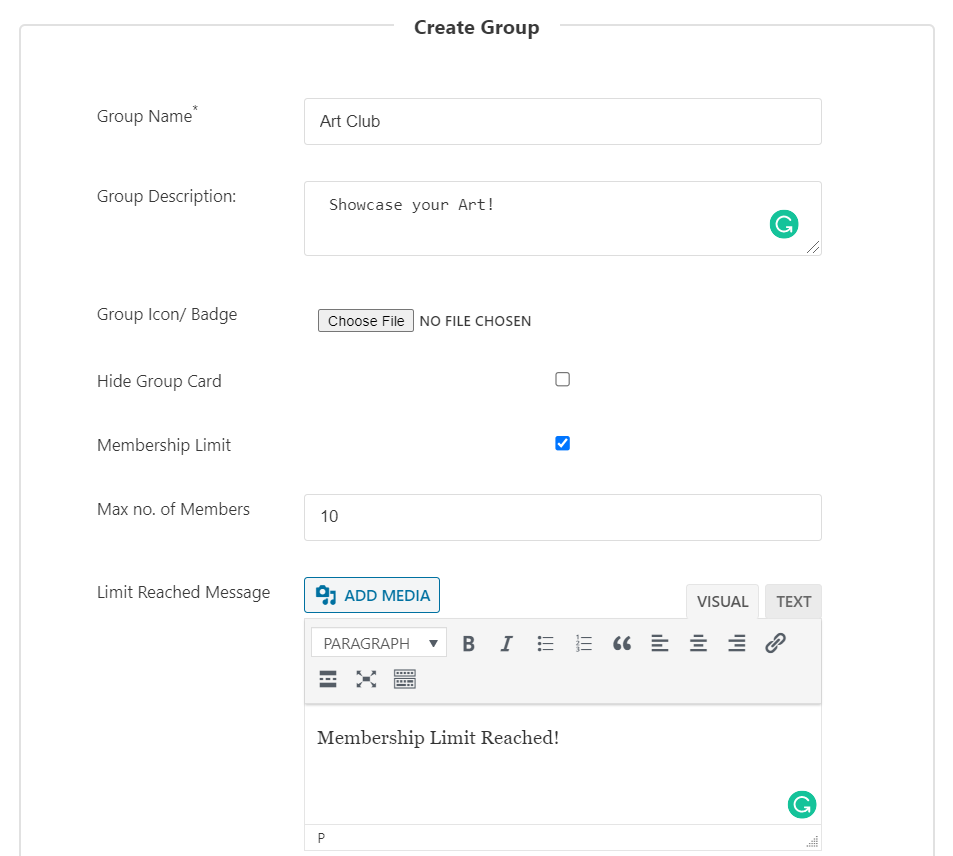
Task: Enable the Hide Group Card option
Action: (x=562, y=379)
